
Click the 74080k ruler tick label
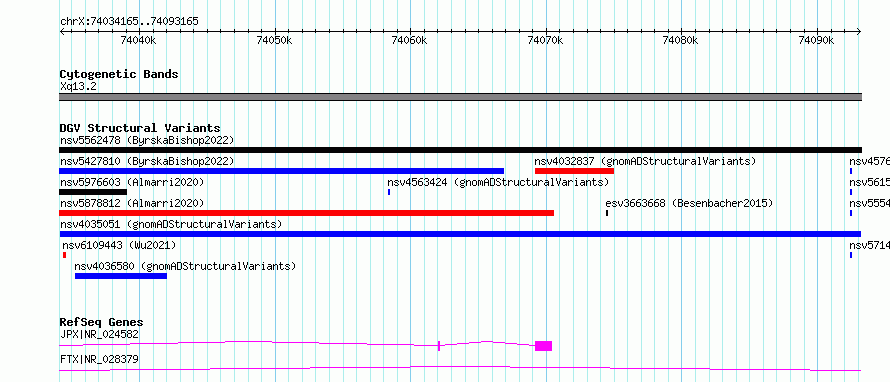(681, 40)
